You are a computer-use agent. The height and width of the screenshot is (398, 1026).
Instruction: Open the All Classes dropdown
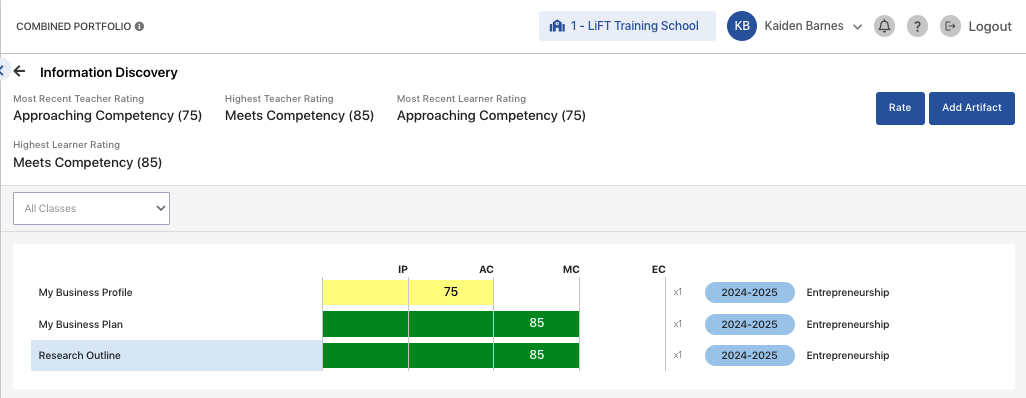[x=92, y=208]
